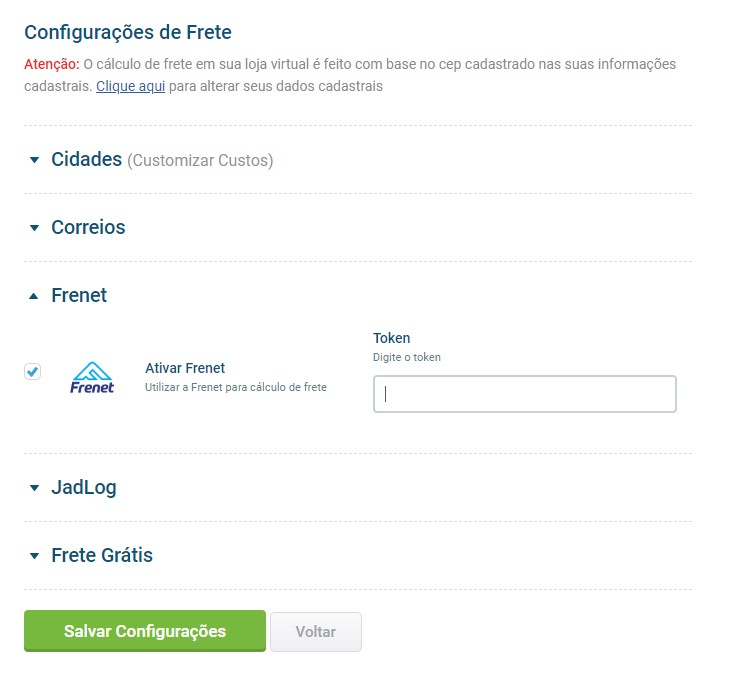This screenshot has width=730, height=687.
Task: Click the '(Customizar Custos)' subtitle text
Action: tap(200, 161)
